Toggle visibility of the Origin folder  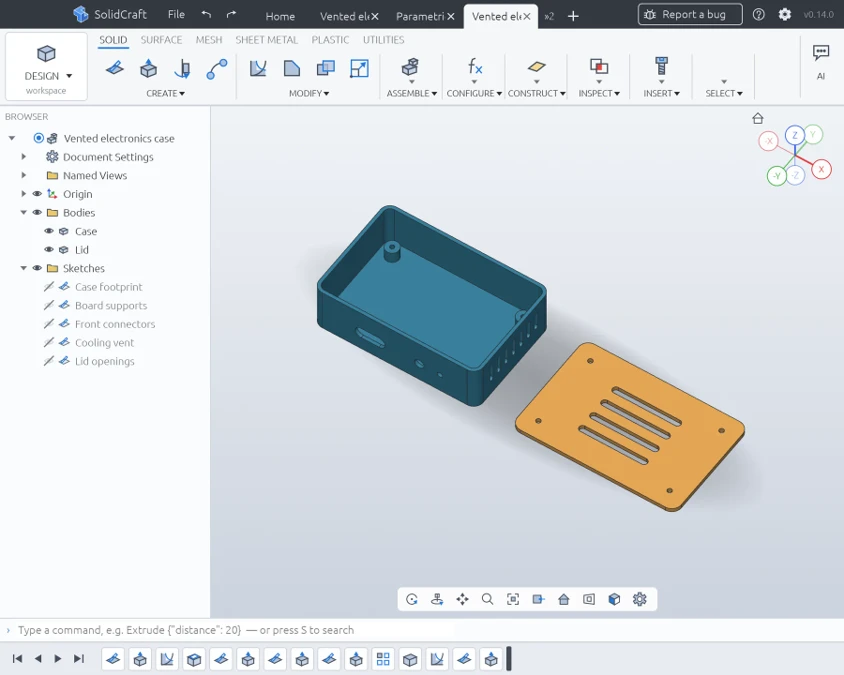point(37,194)
